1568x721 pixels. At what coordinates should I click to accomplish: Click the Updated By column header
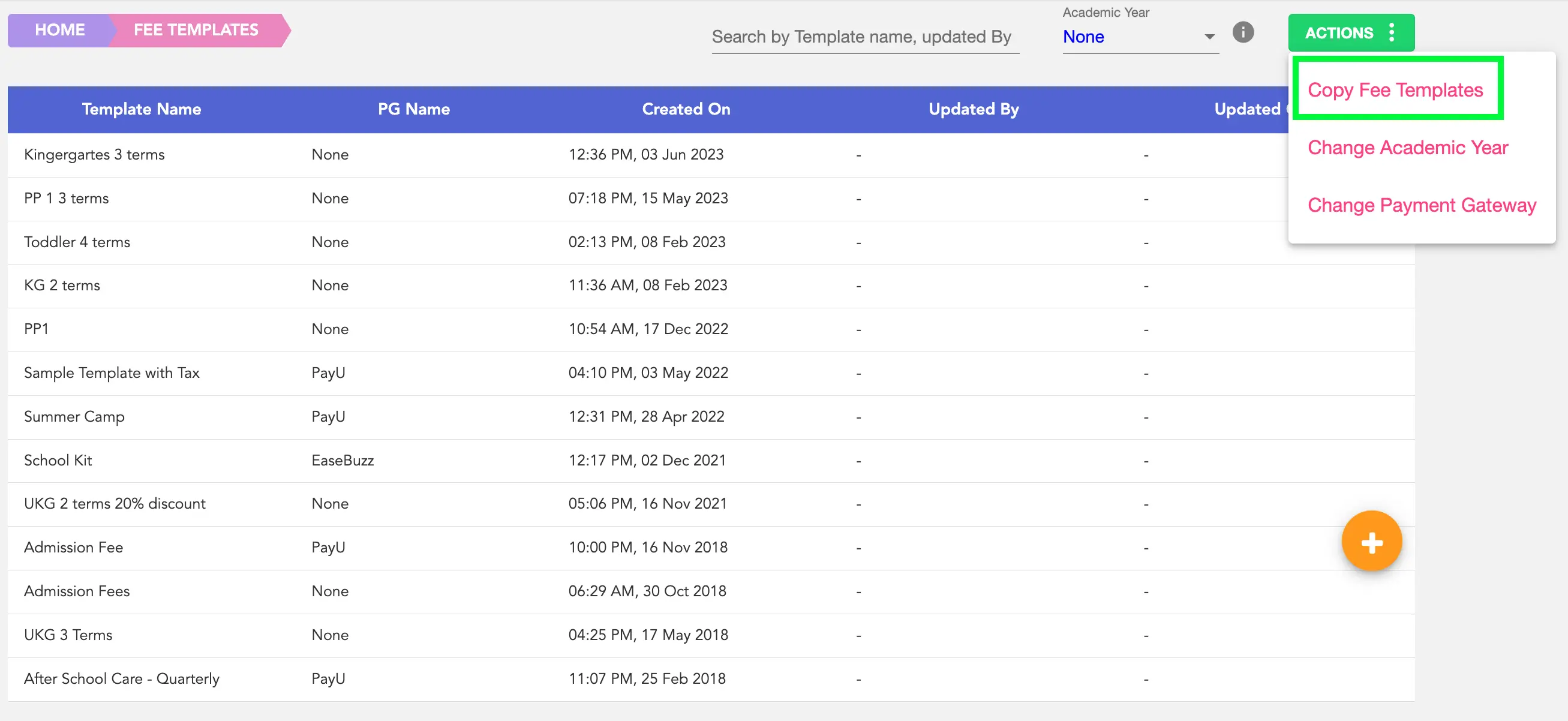coord(974,109)
